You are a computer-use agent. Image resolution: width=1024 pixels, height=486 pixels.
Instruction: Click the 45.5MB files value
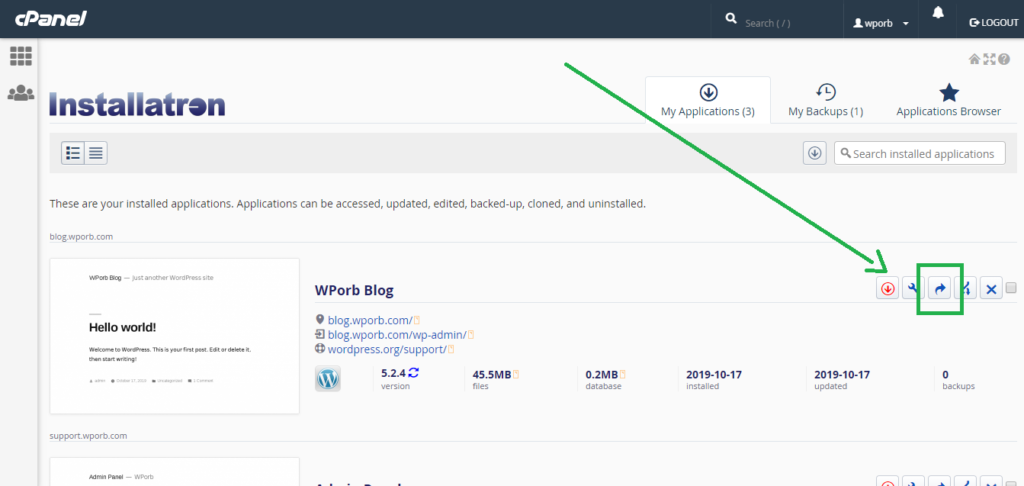tap(492, 374)
